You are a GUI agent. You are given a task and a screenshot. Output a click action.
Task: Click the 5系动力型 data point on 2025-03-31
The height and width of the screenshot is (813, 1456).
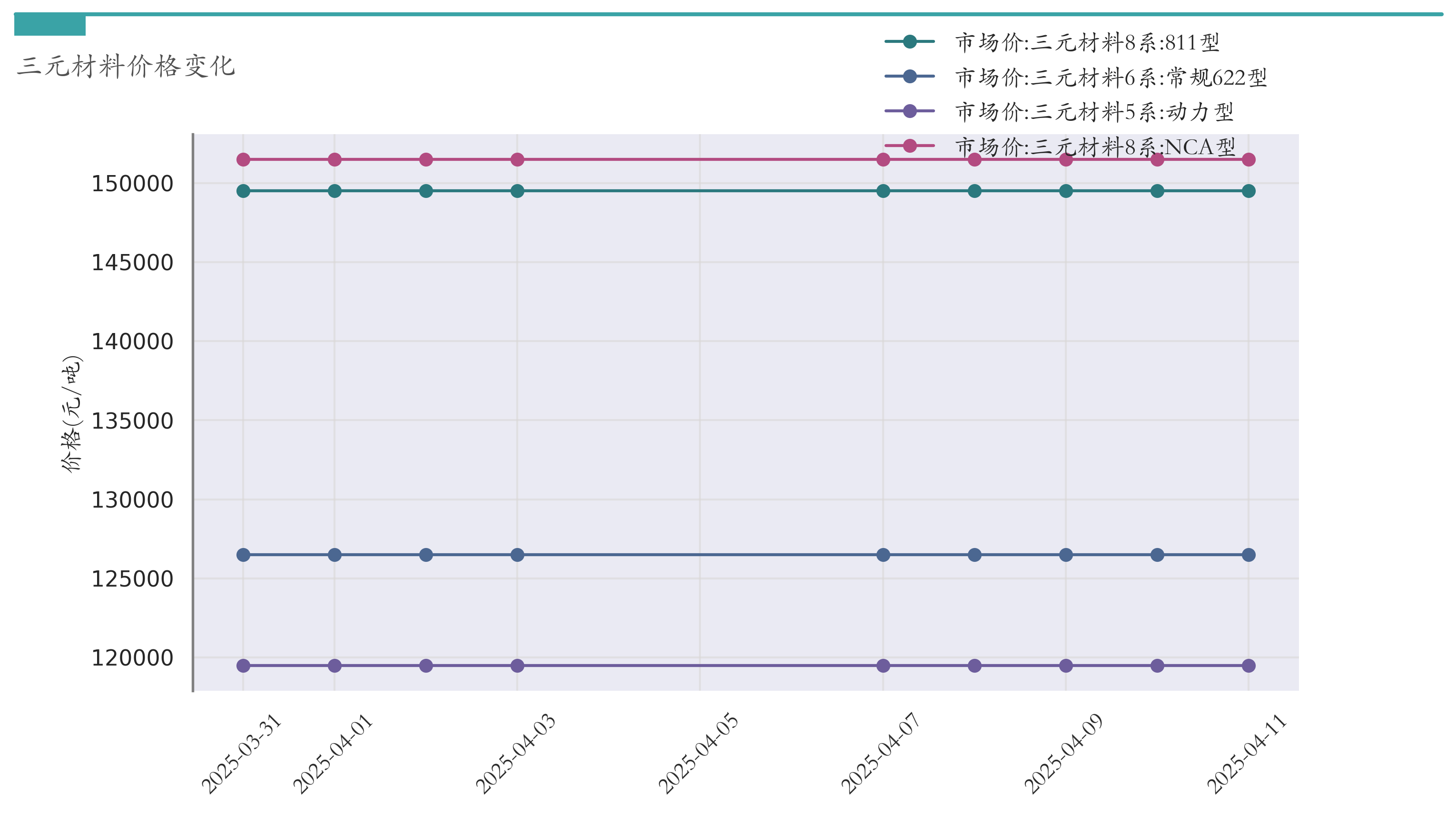tap(243, 666)
